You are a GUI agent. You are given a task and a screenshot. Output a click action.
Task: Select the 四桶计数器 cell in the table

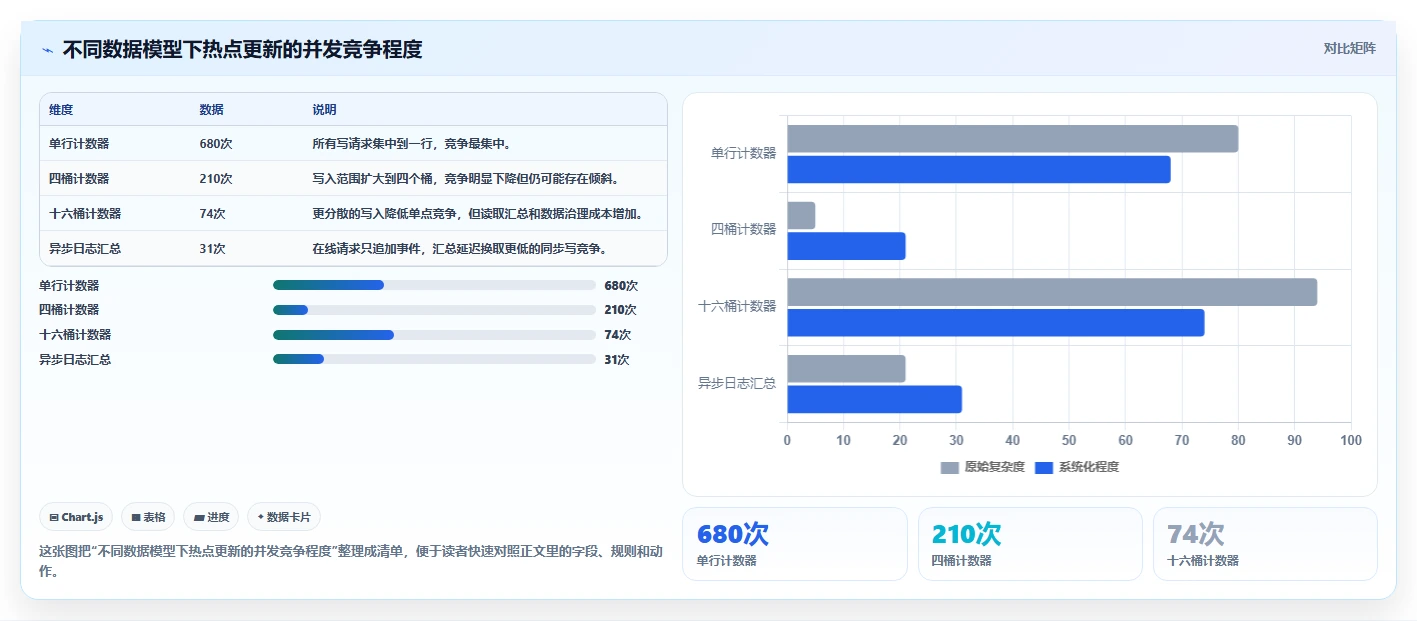[79, 179]
